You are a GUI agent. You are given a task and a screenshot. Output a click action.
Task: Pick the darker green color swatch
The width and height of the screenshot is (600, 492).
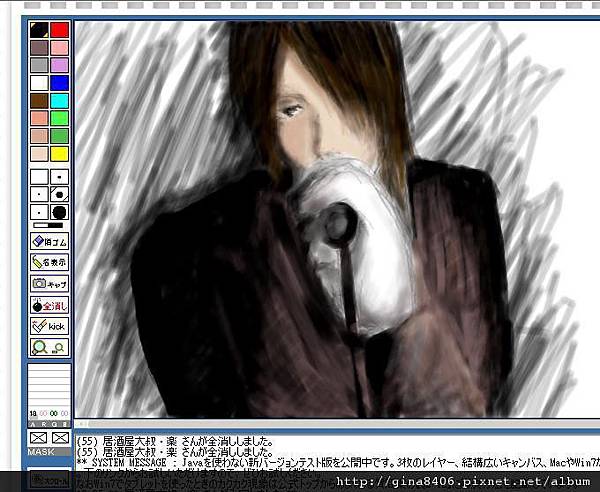point(60,136)
